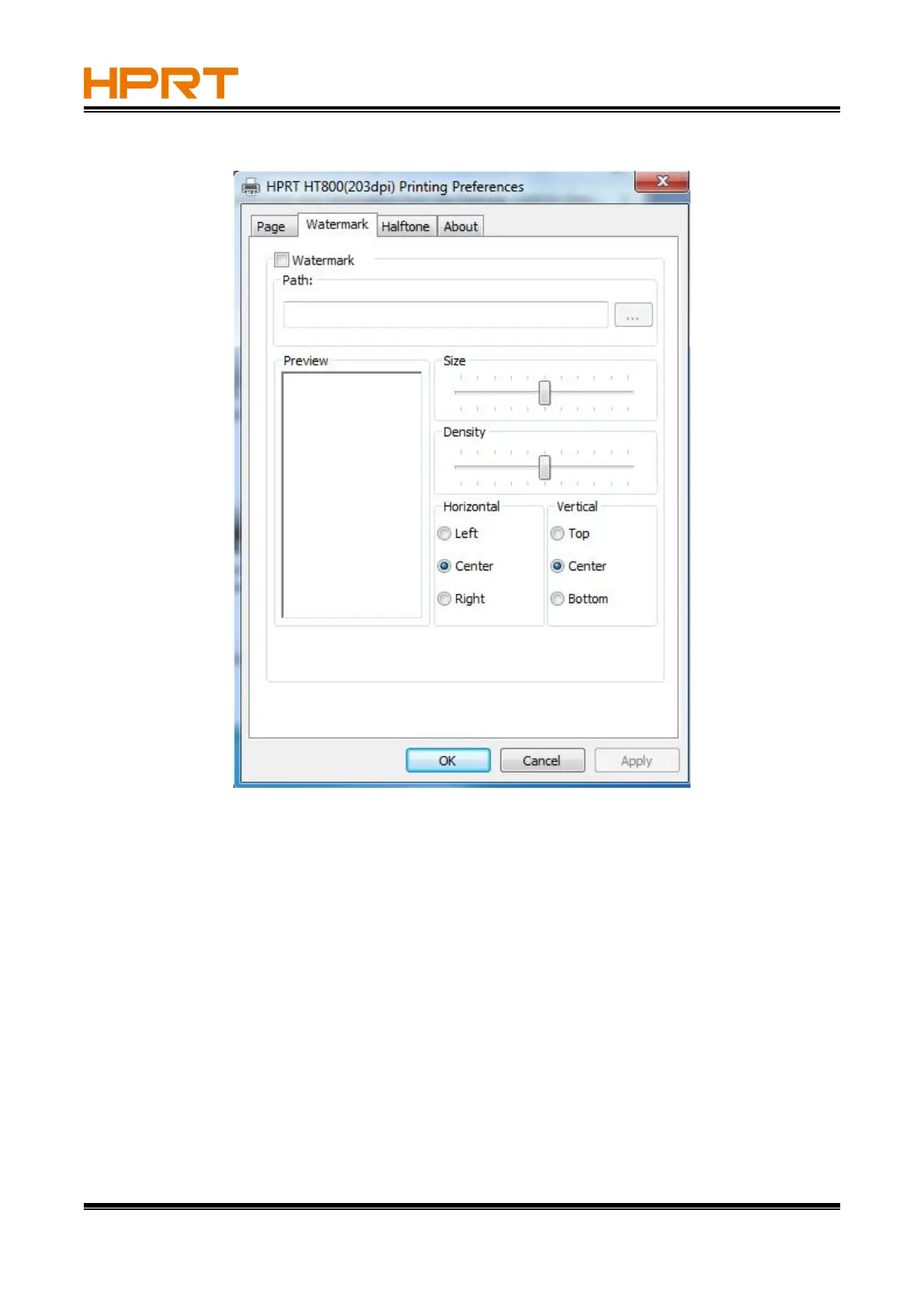Confirm settings with the OK button
This screenshot has width=924, height=1307.
[448, 761]
